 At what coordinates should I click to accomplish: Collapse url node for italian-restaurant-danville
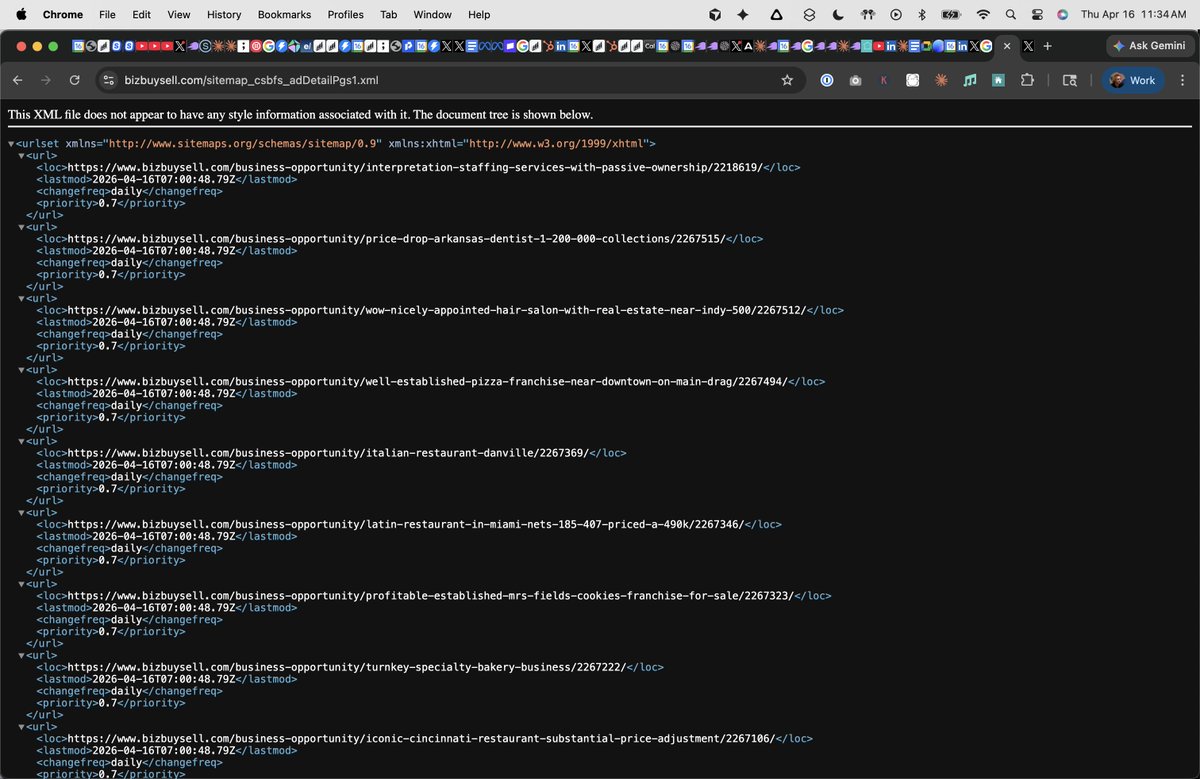click(x=21, y=441)
